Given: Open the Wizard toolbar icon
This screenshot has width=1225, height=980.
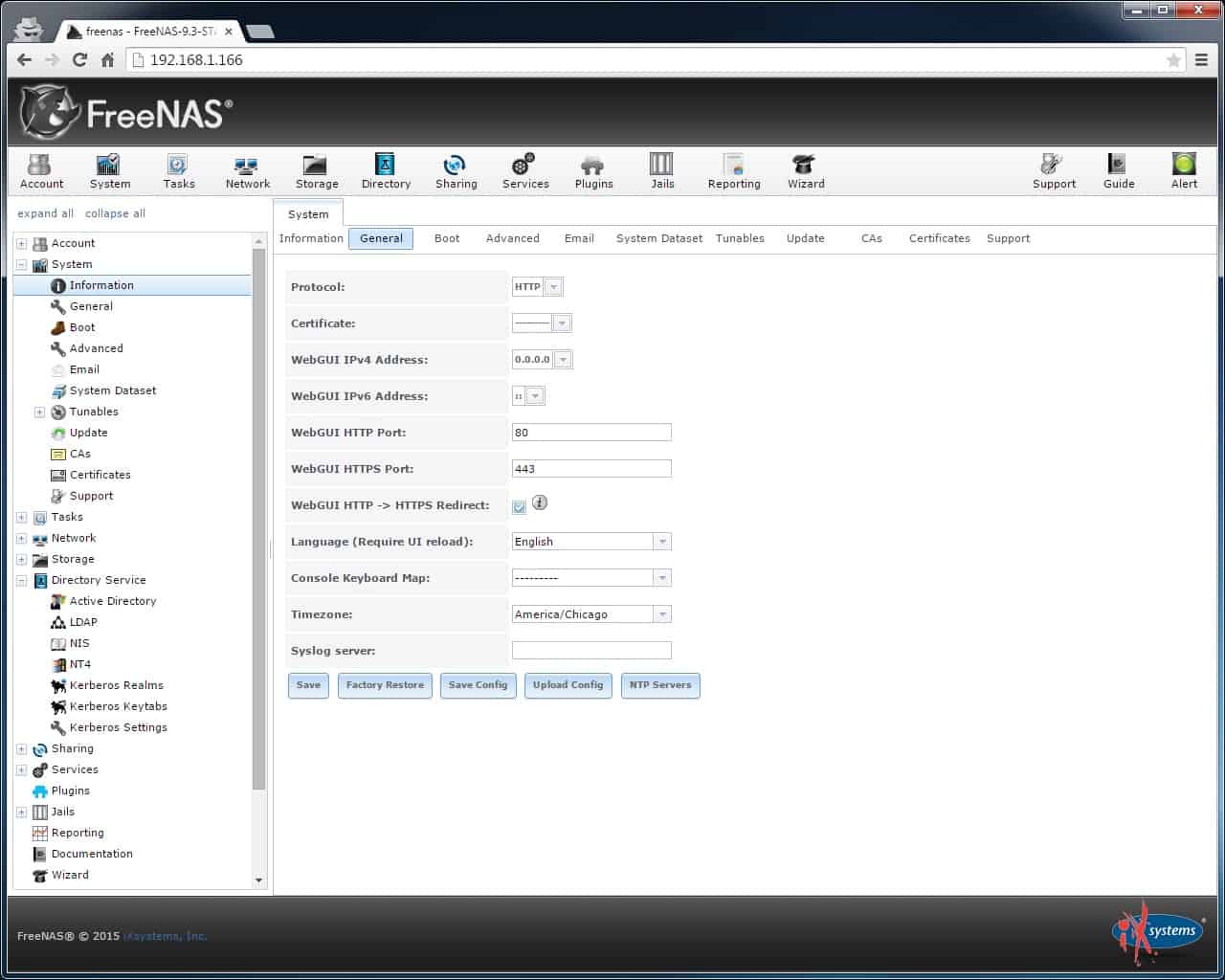Looking at the screenshot, I should point(806,171).
